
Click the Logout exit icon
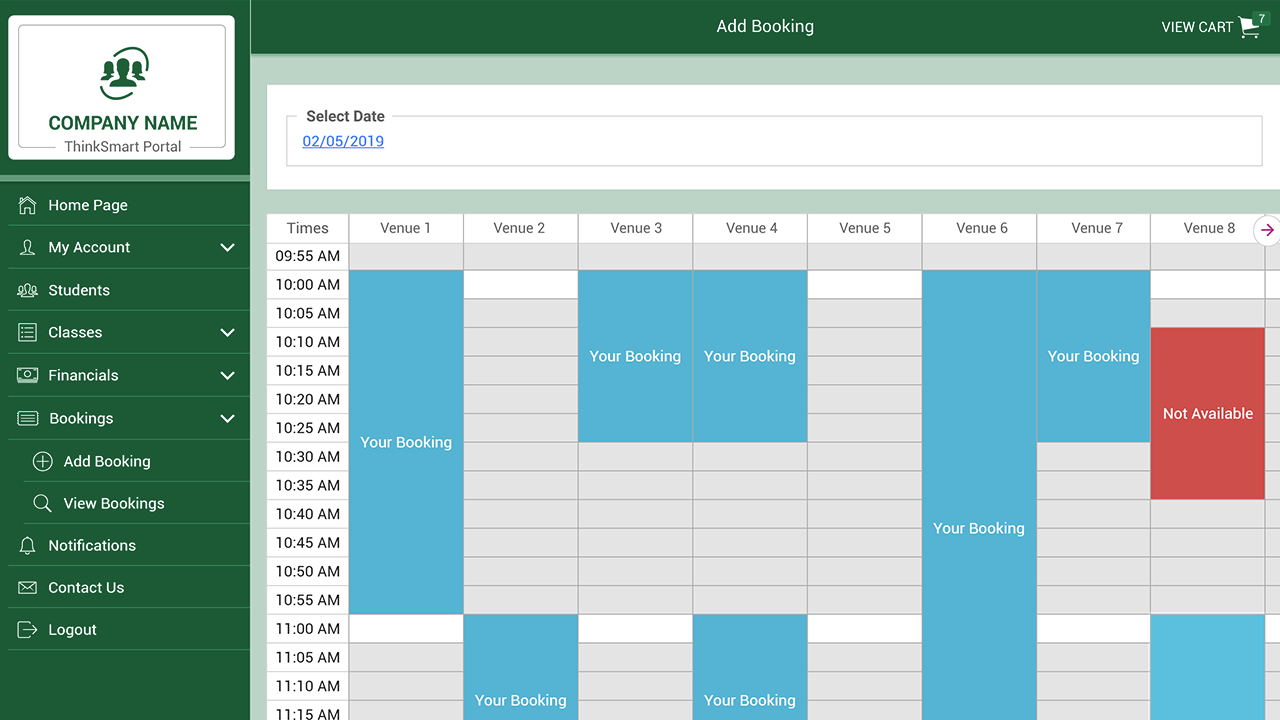click(x=28, y=630)
